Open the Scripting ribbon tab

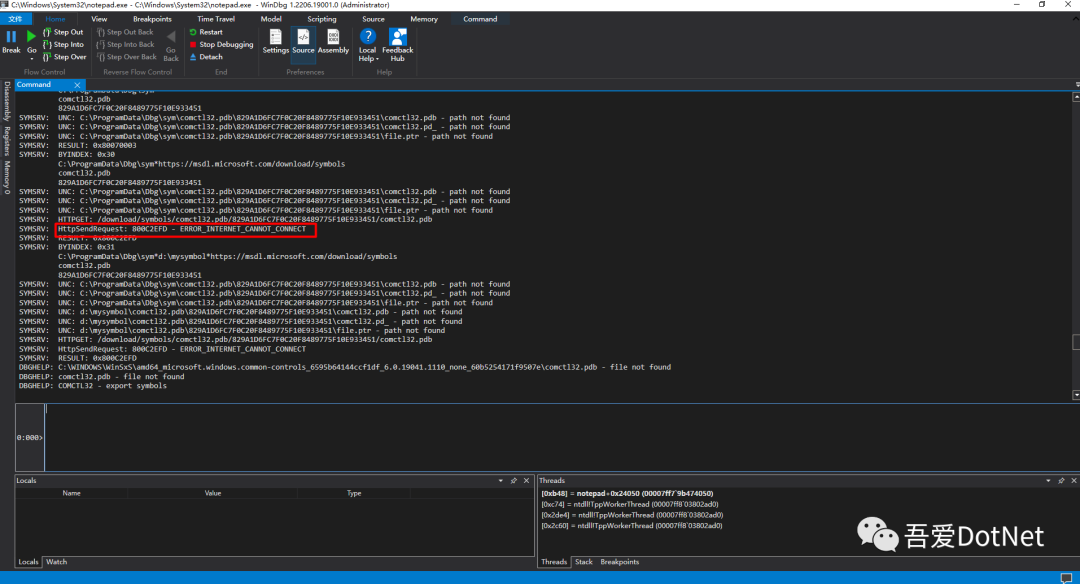click(322, 19)
